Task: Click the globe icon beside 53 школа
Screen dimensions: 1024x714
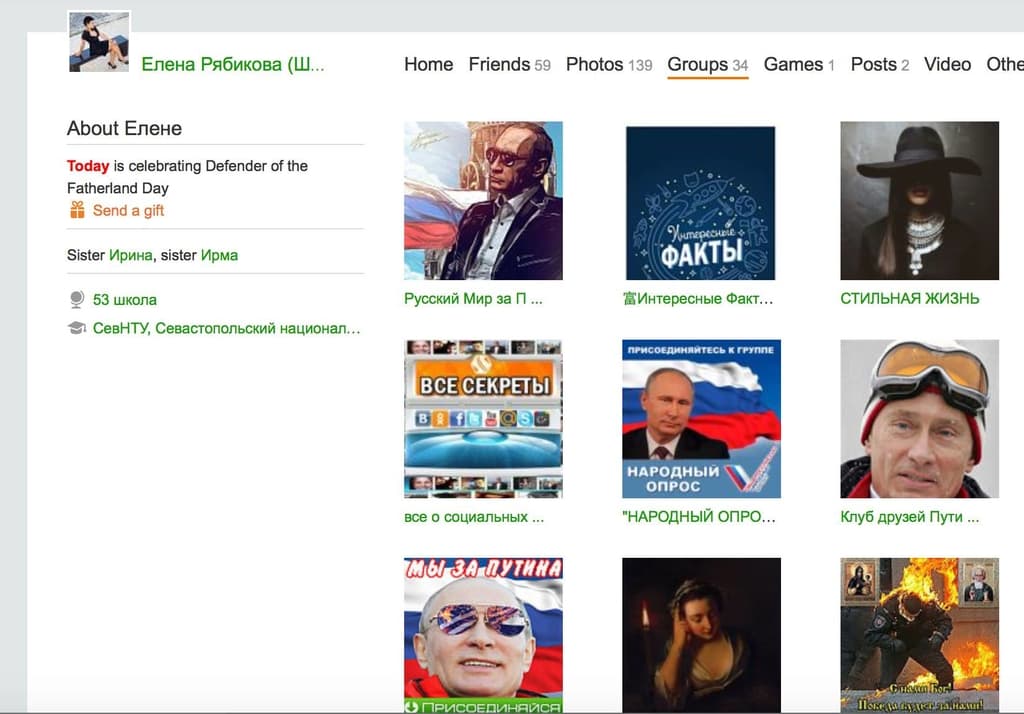Action: click(77, 299)
